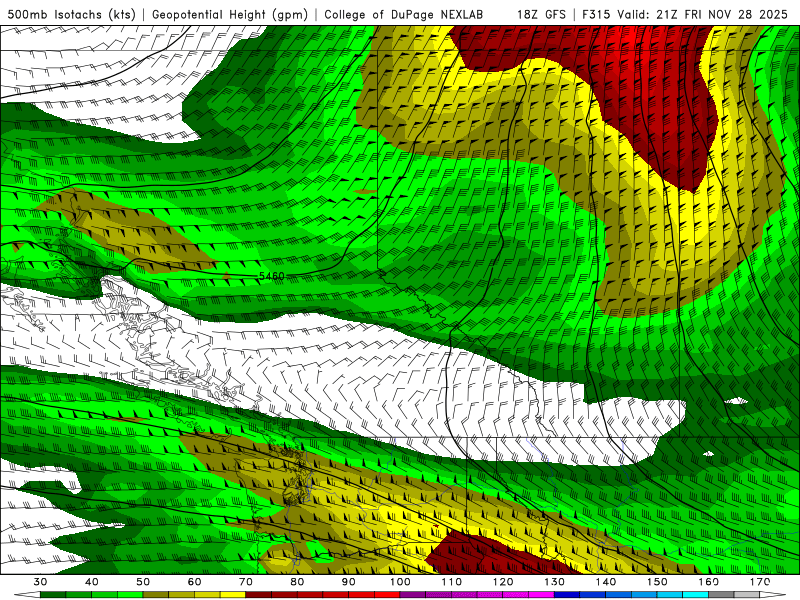Click the "150" color scale label

657,582
